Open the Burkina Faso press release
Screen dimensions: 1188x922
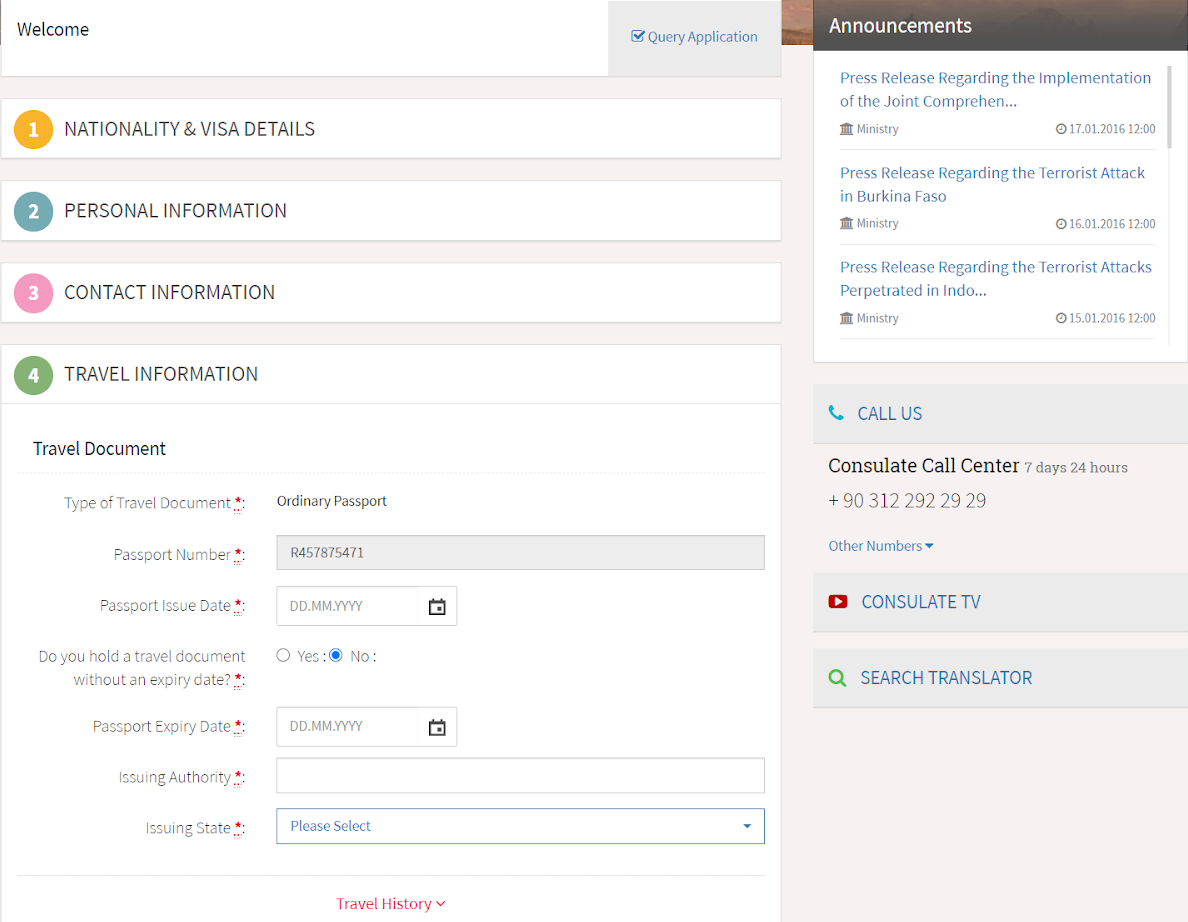(x=992, y=184)
